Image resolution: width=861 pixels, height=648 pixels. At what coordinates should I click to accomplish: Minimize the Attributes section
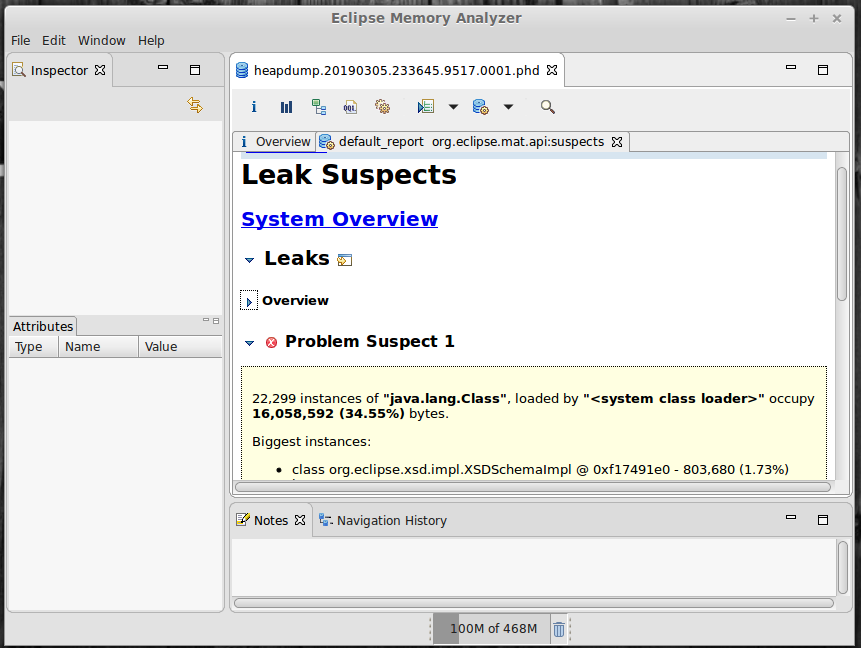pos(206,320)
